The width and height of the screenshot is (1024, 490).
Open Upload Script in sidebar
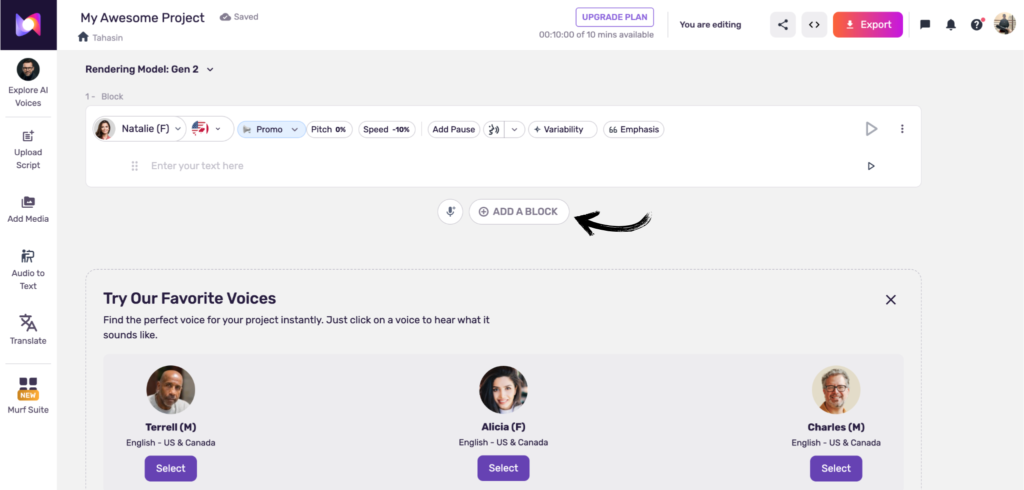click(28, 150)
